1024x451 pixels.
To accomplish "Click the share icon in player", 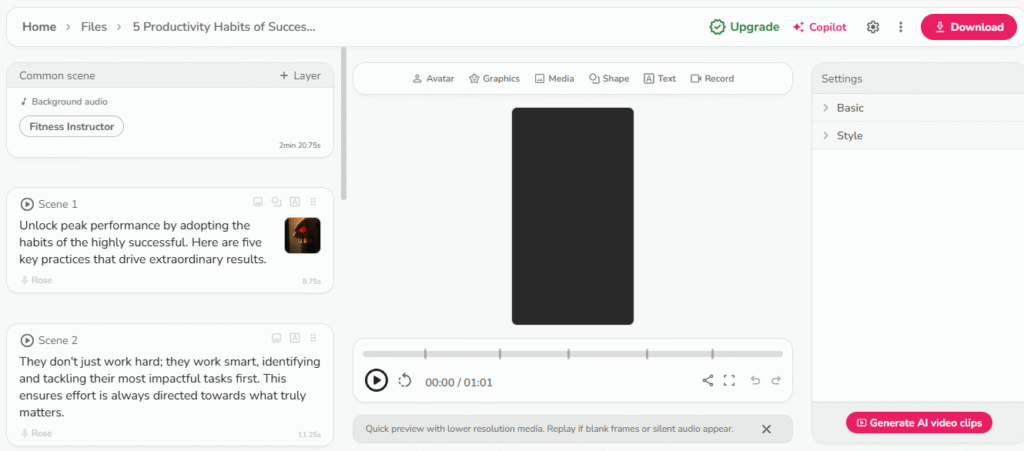I will pos(707,381).
